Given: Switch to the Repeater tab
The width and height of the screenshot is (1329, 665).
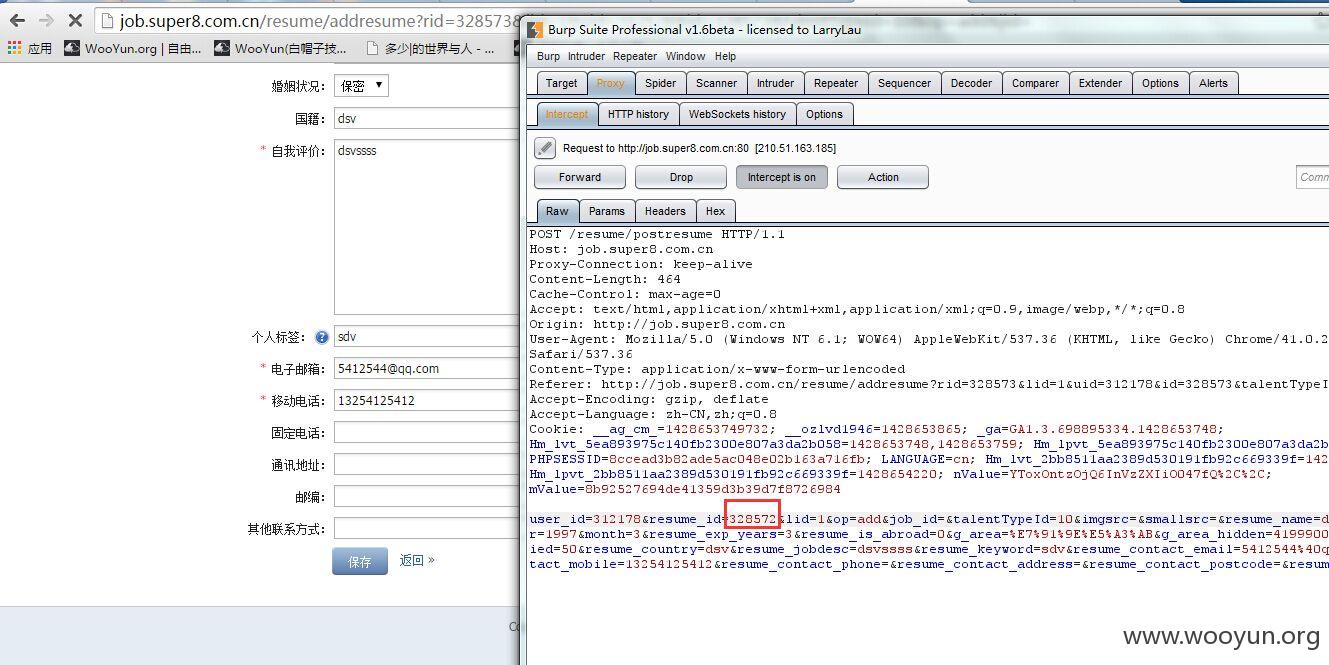Looking at the screenshot, I should pyautogui.click(x=836, y=83).
